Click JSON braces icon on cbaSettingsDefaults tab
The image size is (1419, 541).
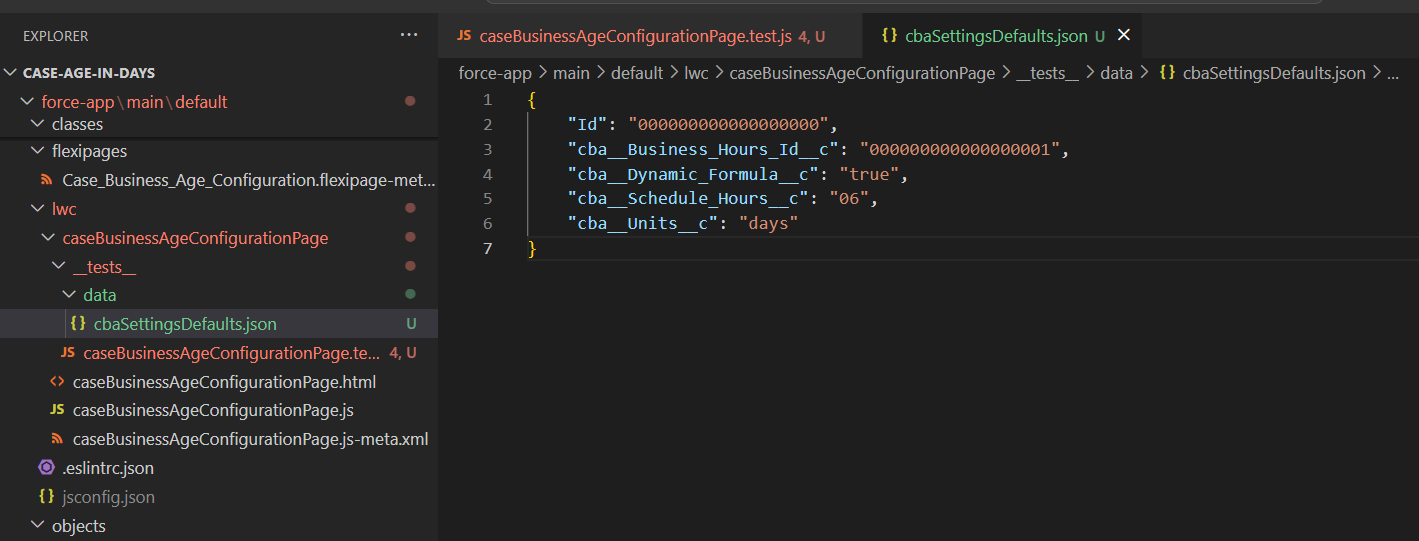tap(889, 35)
